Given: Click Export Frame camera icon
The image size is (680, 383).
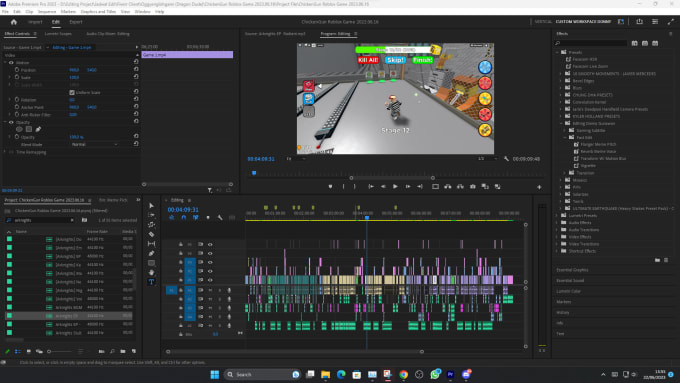Looking at the screenshot, I should [x=473, y=187].
